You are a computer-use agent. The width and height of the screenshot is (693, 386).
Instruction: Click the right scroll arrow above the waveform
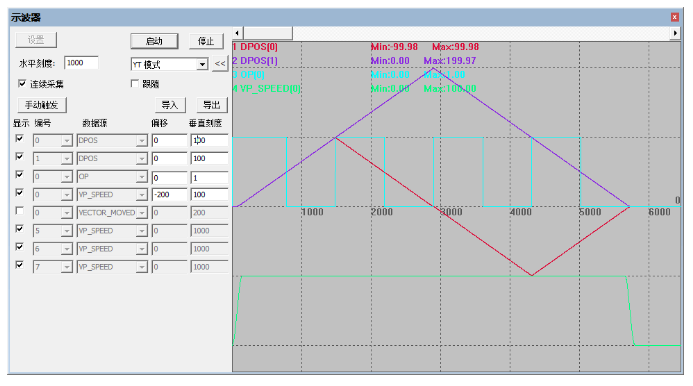(x=675, y=33)
